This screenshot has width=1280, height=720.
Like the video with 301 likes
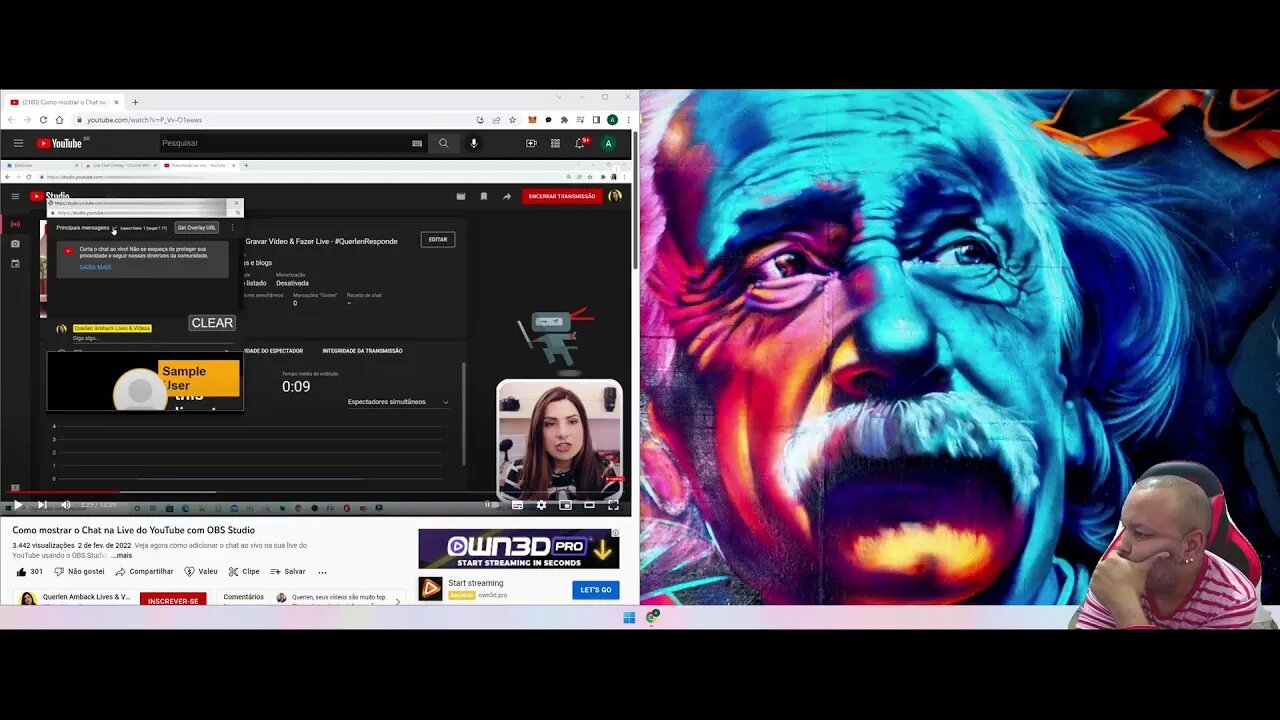point(29,572)
